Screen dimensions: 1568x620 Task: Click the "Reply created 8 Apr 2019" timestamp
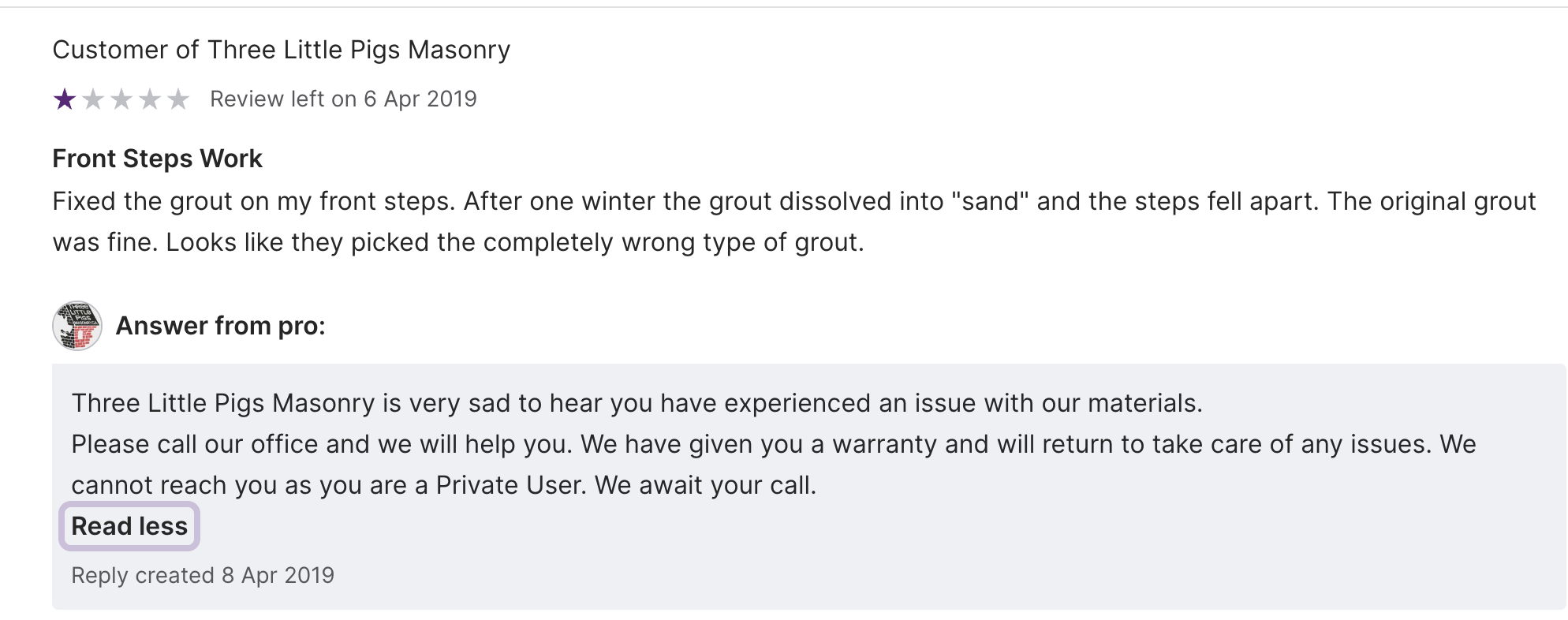(203, 575)
